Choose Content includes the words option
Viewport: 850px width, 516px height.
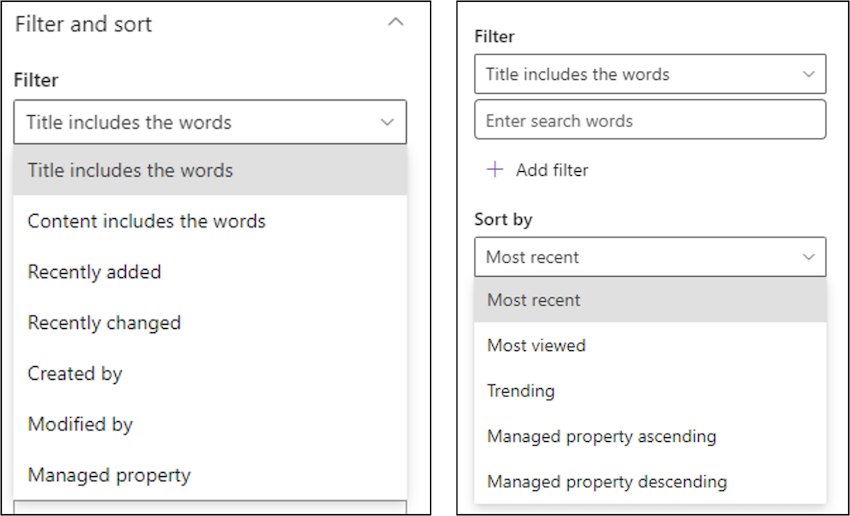[x=210, y=221]
